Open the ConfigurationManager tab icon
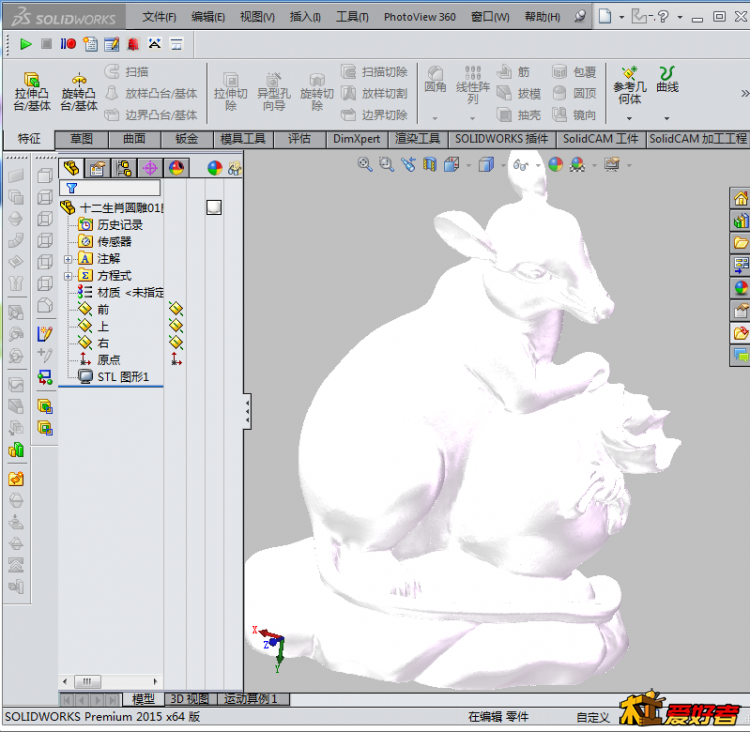The image size is (750, 732). tap(124, 168)
